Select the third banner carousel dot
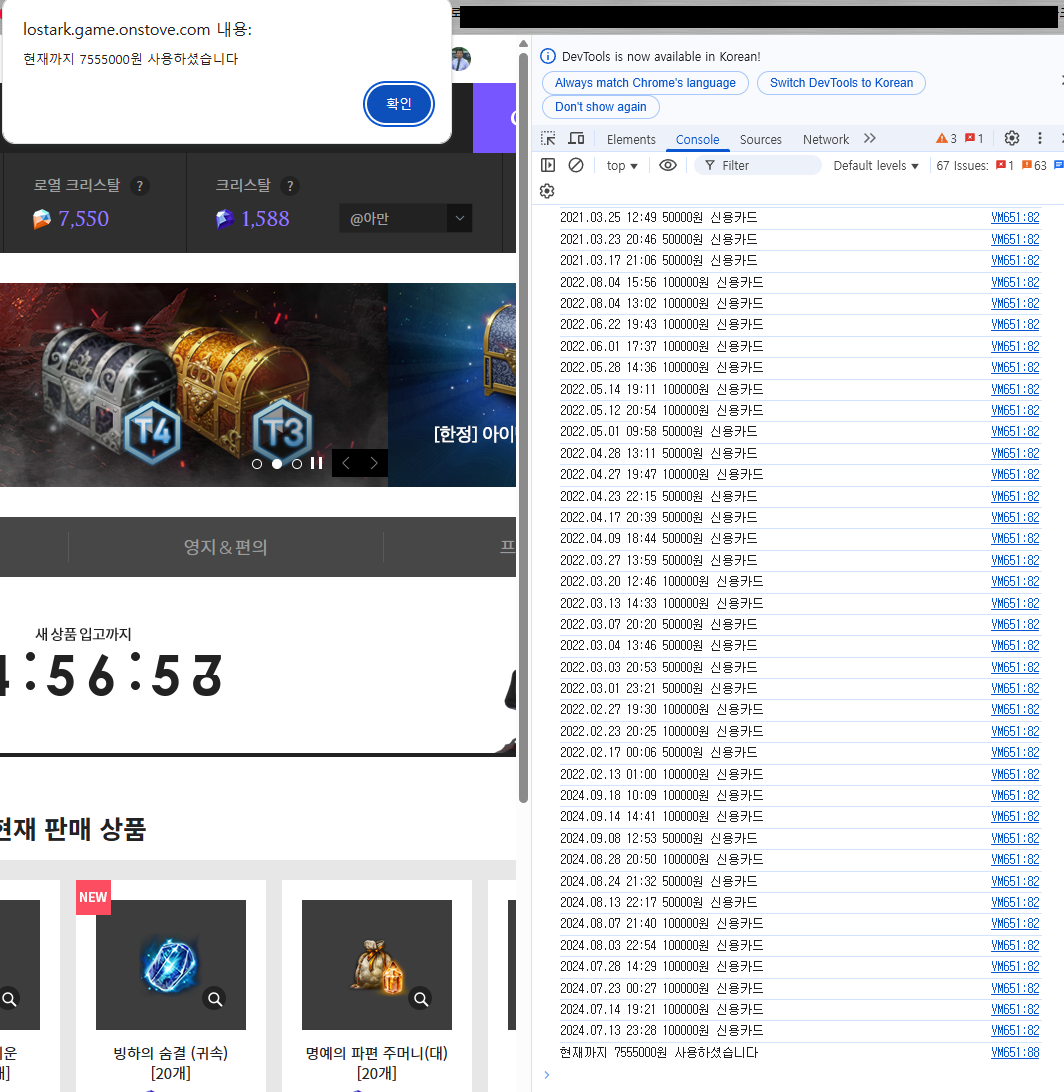Image resolution: width=1064 pixels, height=1092 pixels. point(297,464)
